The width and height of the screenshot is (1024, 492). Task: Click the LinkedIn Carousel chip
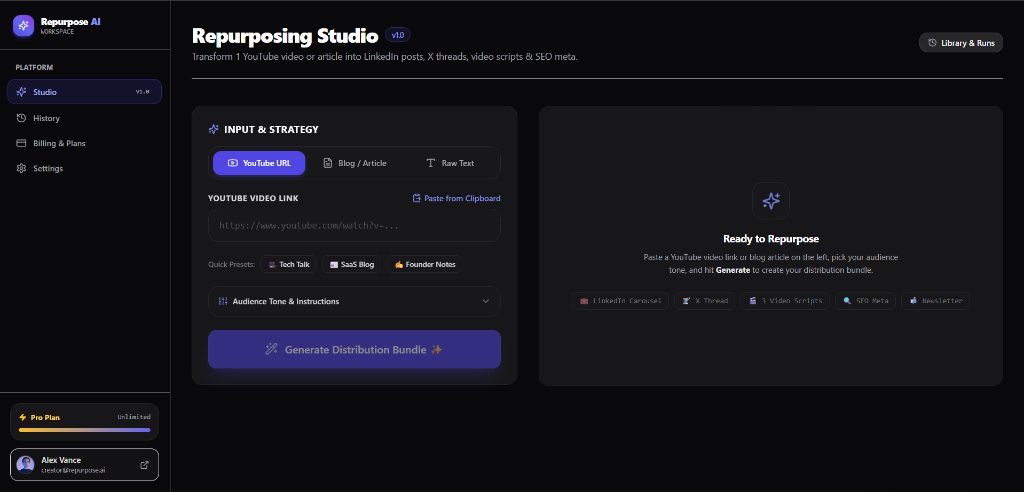coord(620,301)
